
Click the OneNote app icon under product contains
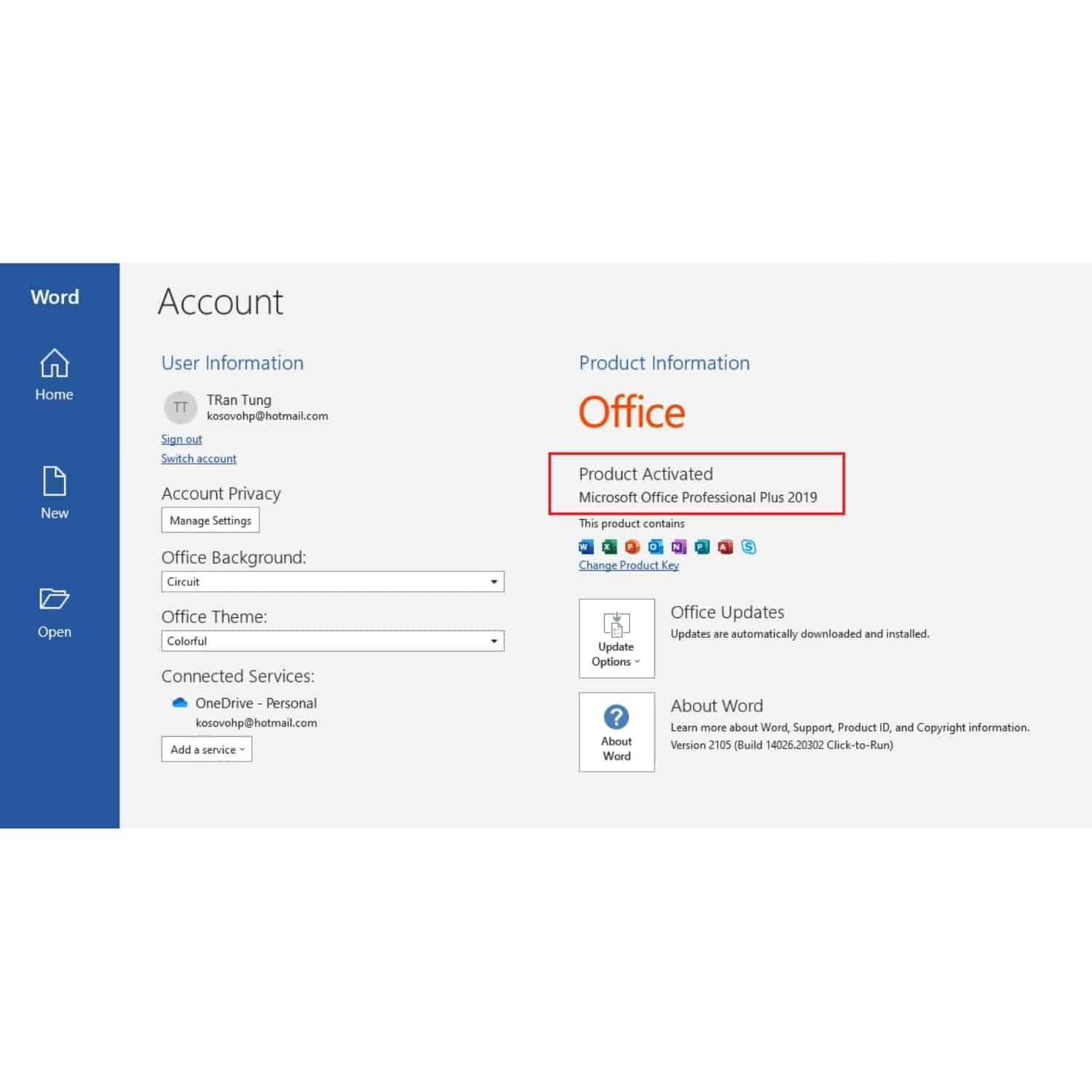click(679, 547)
